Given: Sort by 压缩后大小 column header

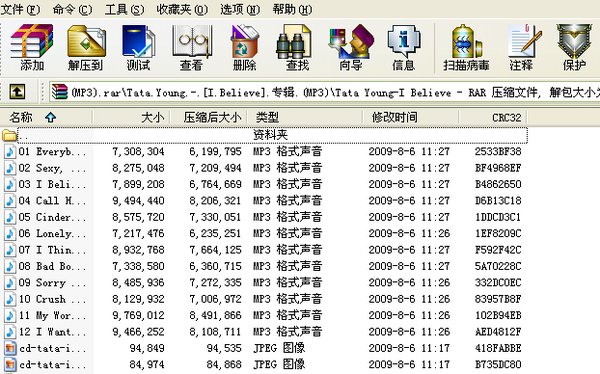Looking at the screenshot, I should click(209, 118).
